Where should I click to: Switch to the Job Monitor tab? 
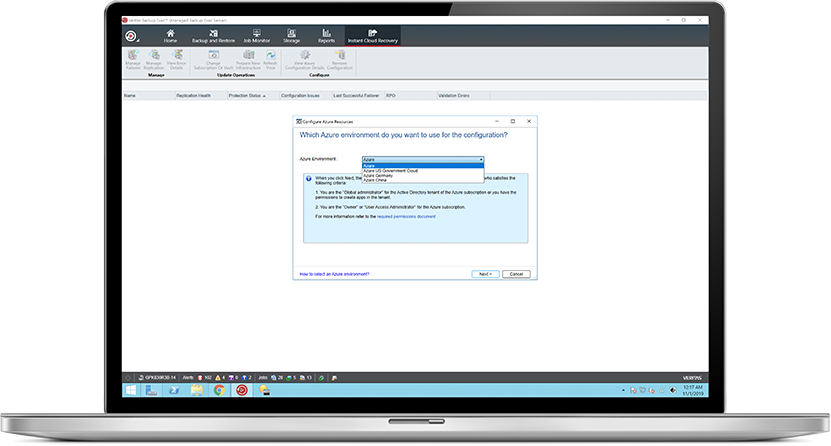pos(257,36)
